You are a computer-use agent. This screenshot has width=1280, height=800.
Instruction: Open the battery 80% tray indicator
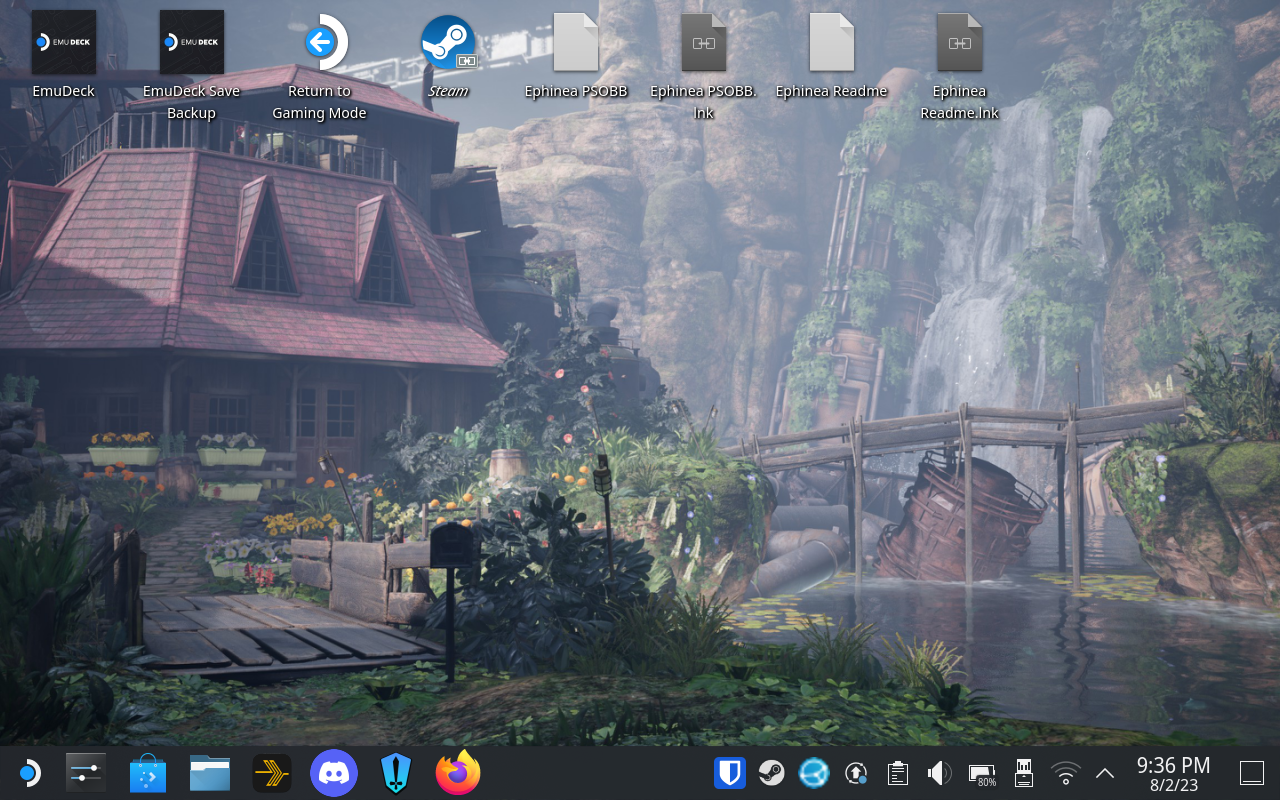[x=982, y=774]
